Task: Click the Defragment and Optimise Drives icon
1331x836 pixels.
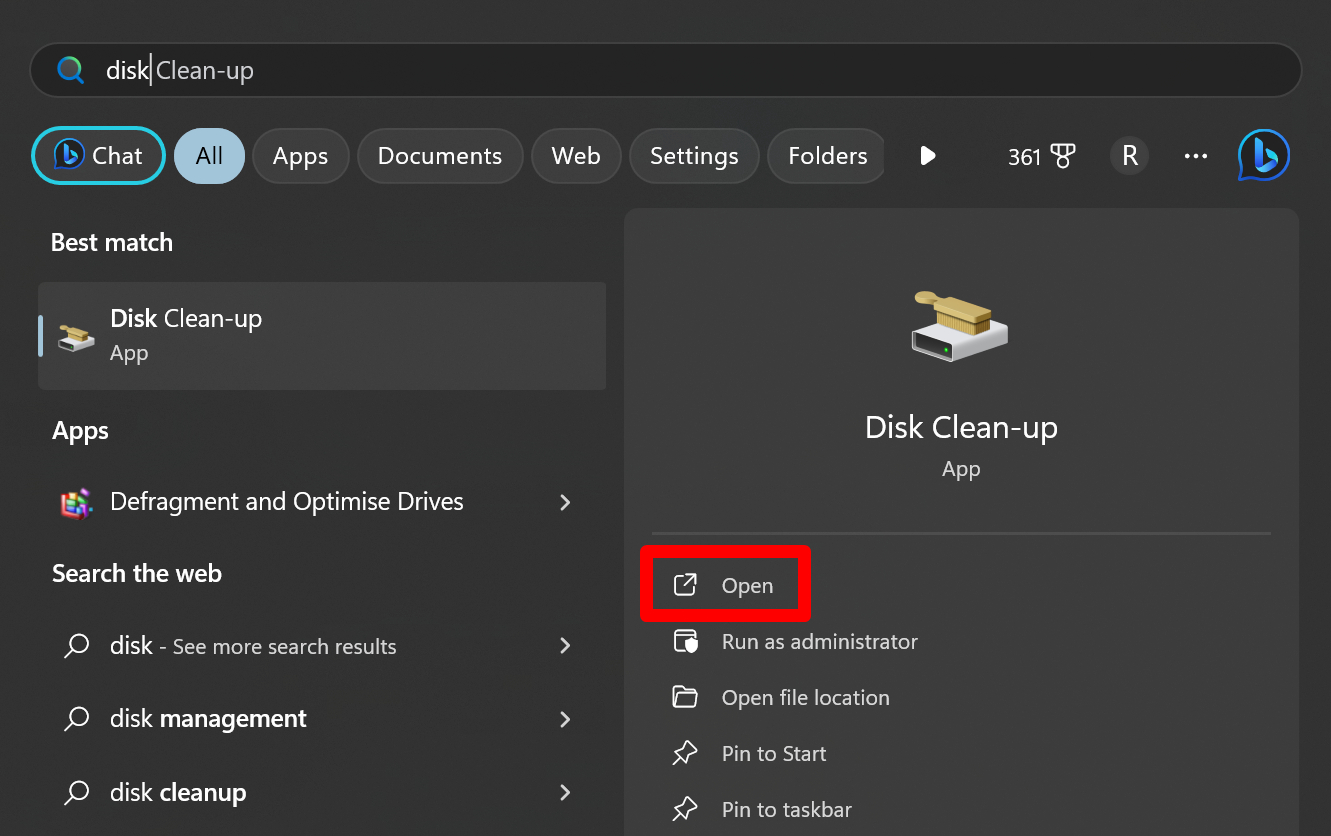Action: tap(76, 502)
